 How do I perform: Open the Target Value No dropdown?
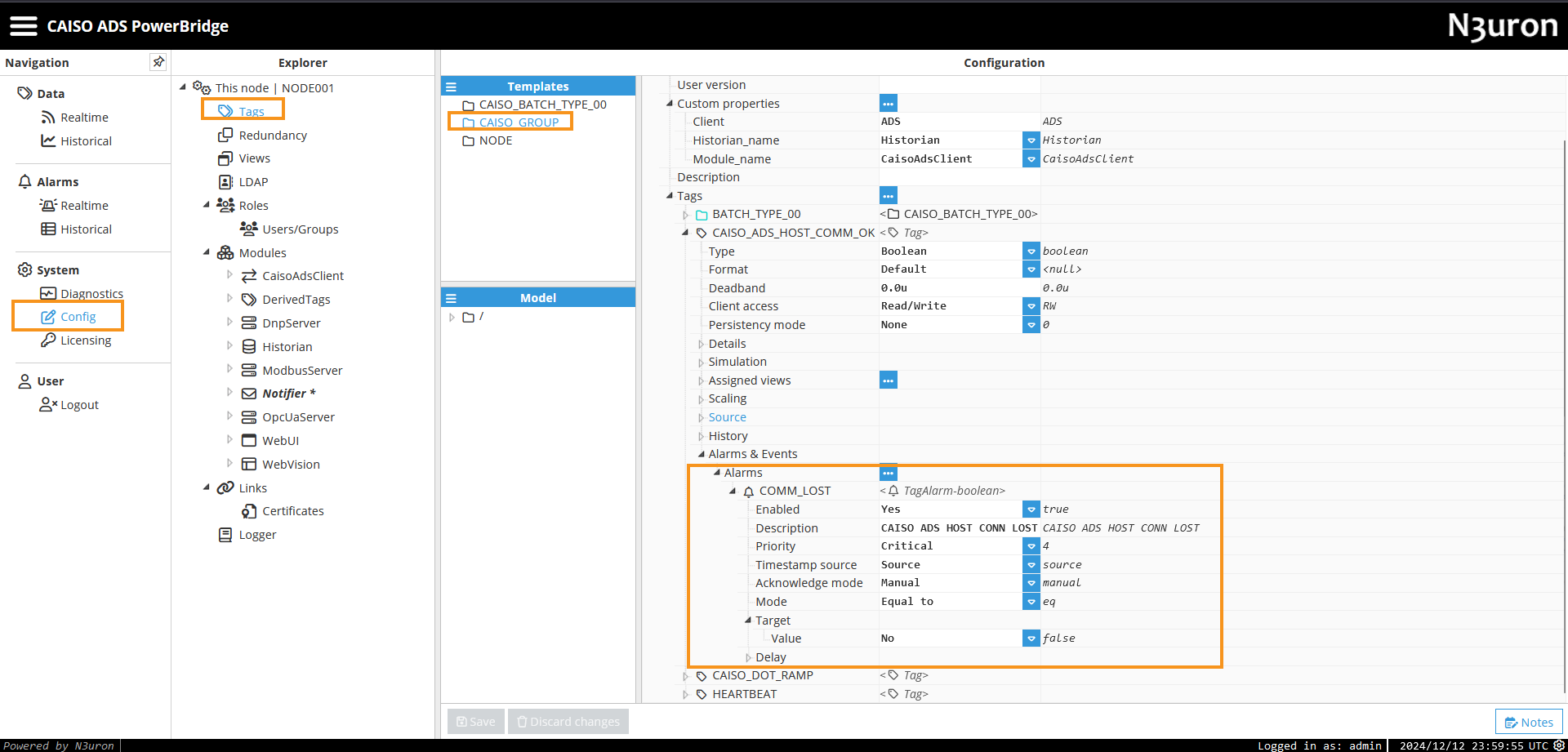pyautogui.click(x=1031, y=639)
